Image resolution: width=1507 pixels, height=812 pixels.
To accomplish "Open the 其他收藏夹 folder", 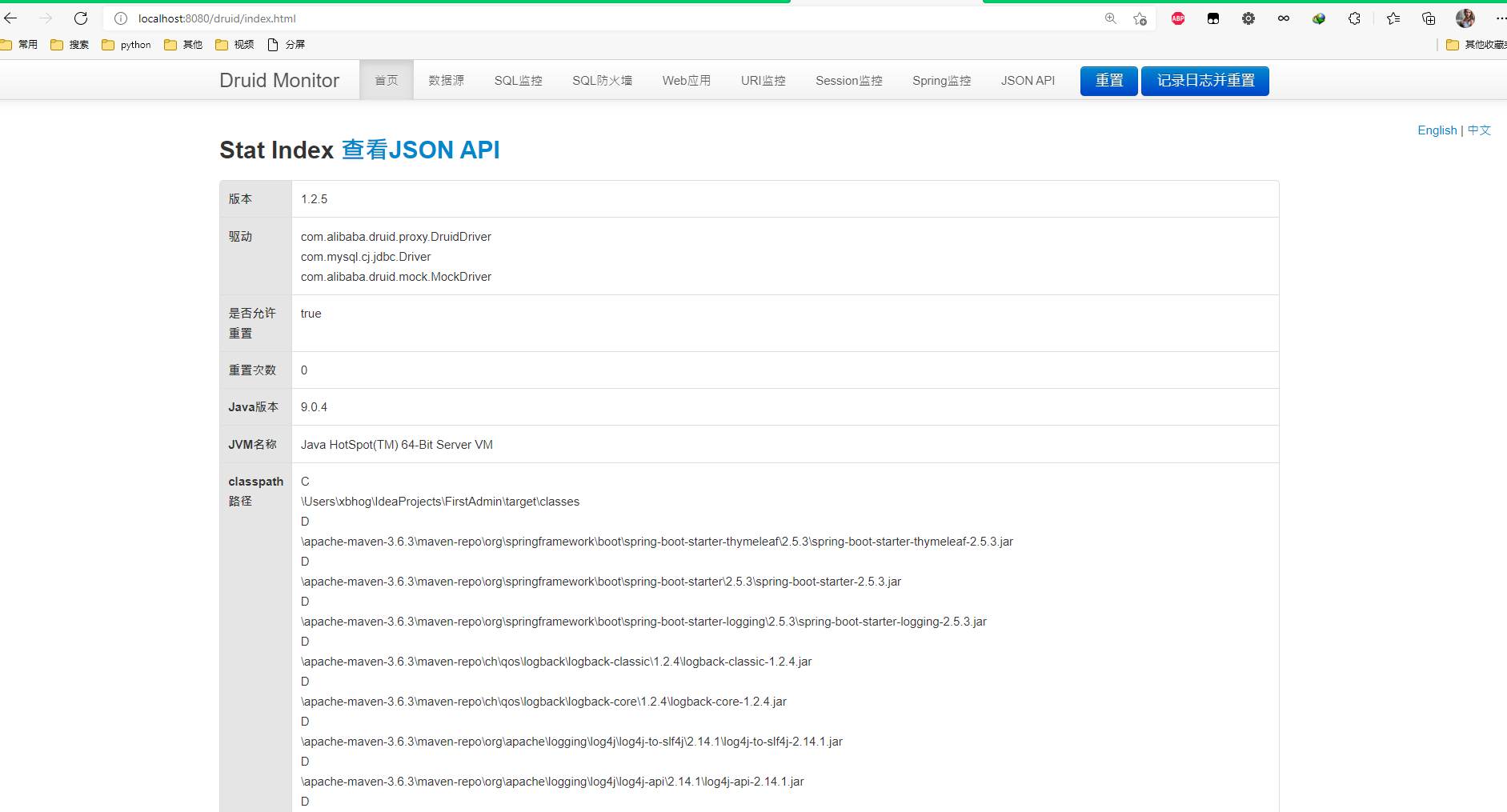I will click(1476, 45).
